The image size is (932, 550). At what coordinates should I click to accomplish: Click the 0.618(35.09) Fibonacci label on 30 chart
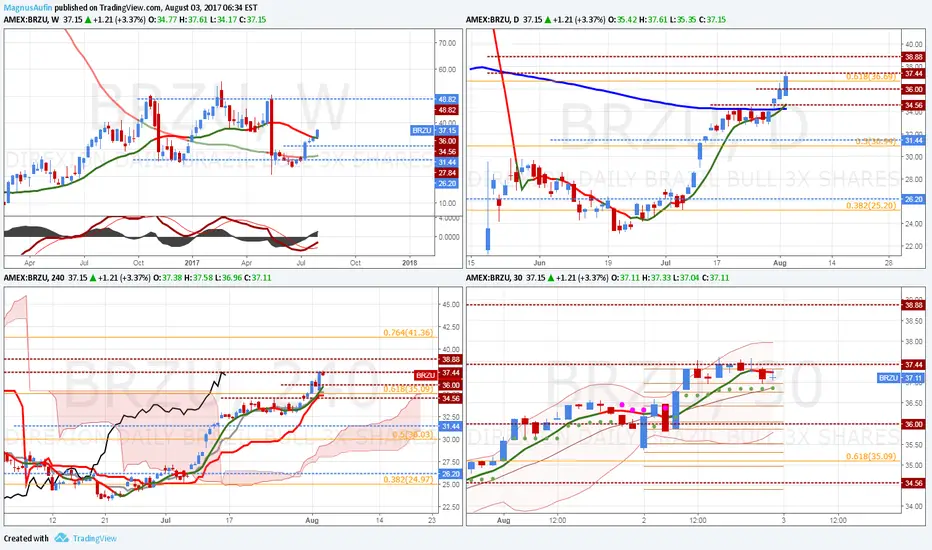[x=871, y=457]
